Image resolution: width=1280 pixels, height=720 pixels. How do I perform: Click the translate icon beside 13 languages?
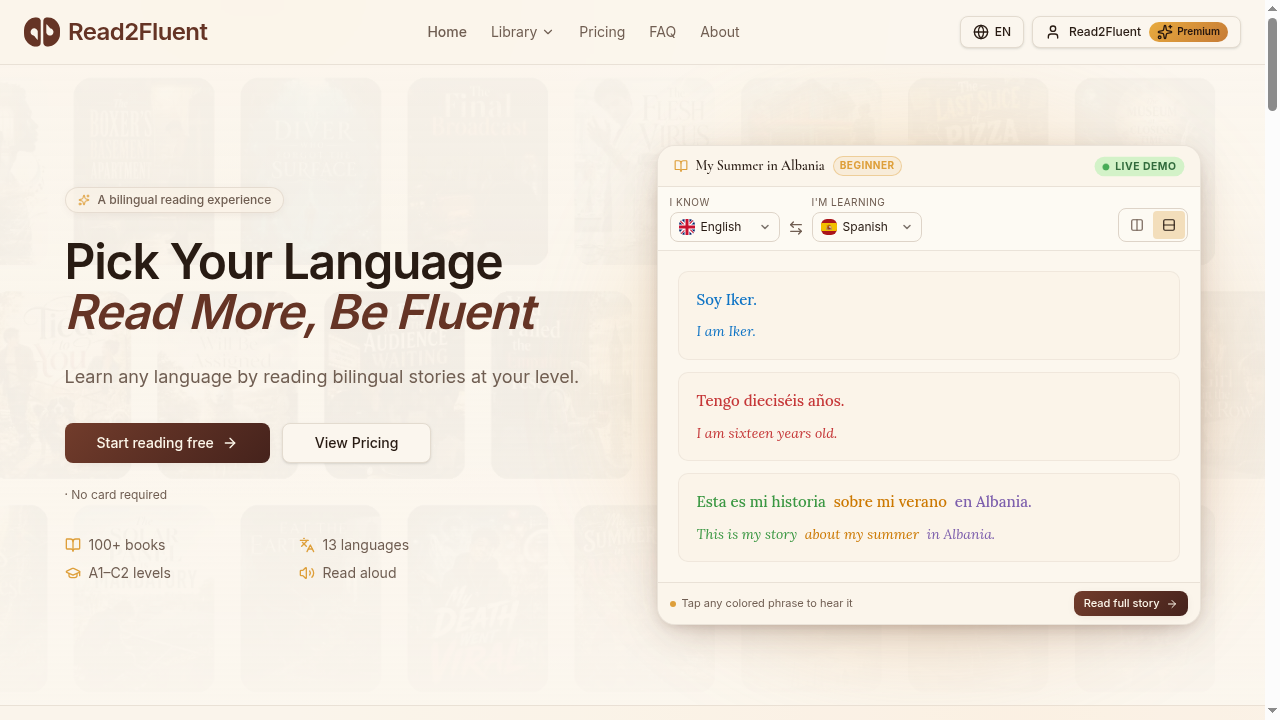point(307,545)
